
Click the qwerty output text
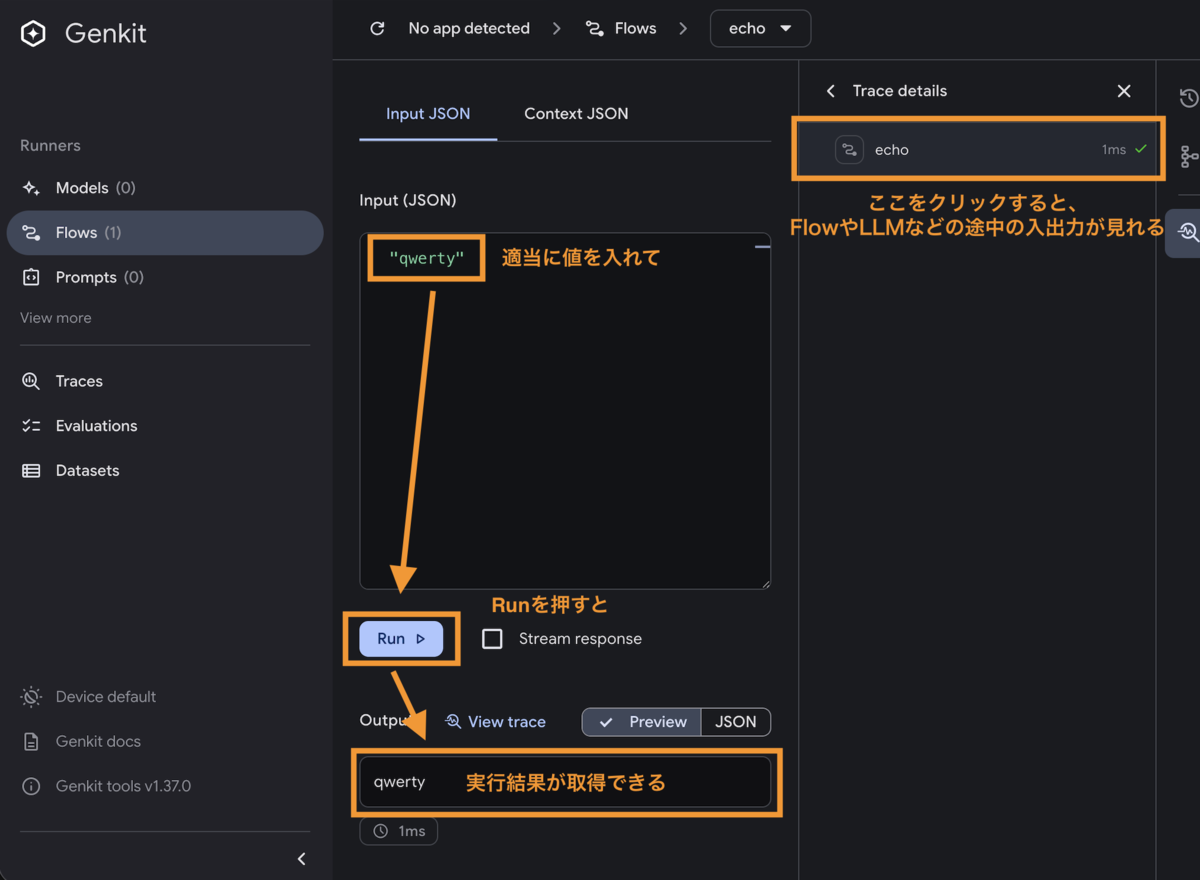click(x=399, y=782)
